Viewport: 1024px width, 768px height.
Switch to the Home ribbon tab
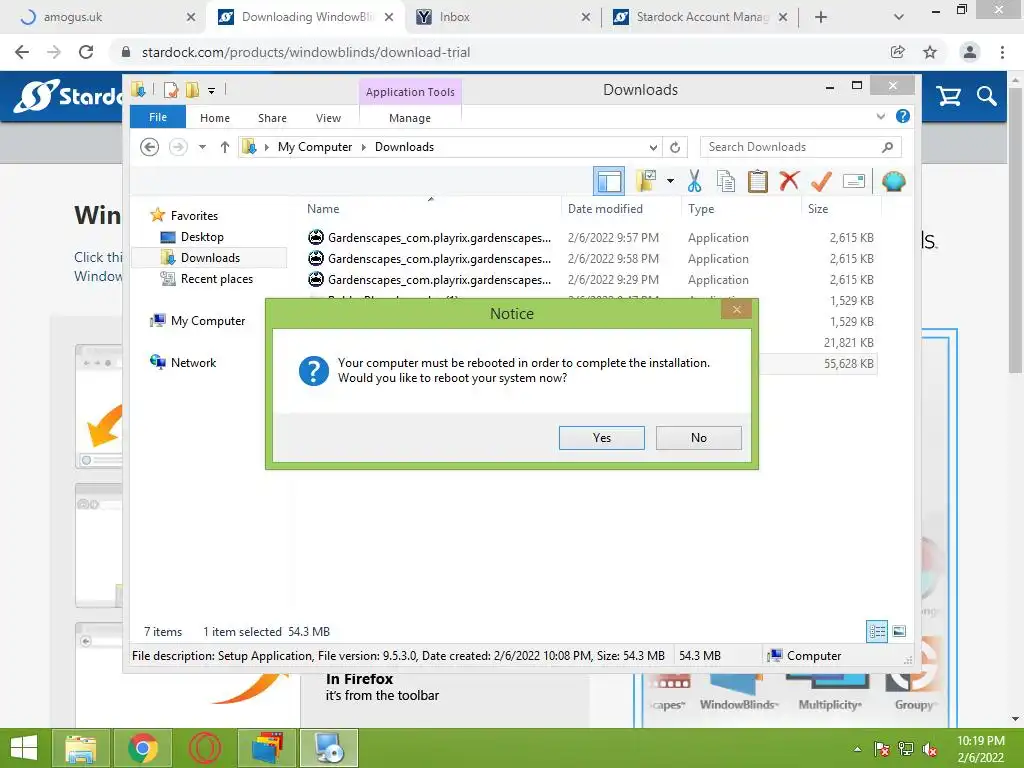click(x=215, y=118)
